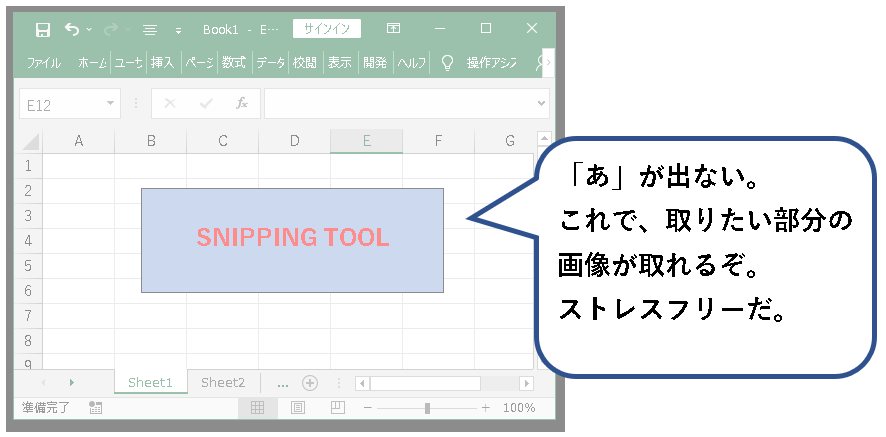Click the align lines icon in quick access
The image size is (886, 437).
pos(150,30)
